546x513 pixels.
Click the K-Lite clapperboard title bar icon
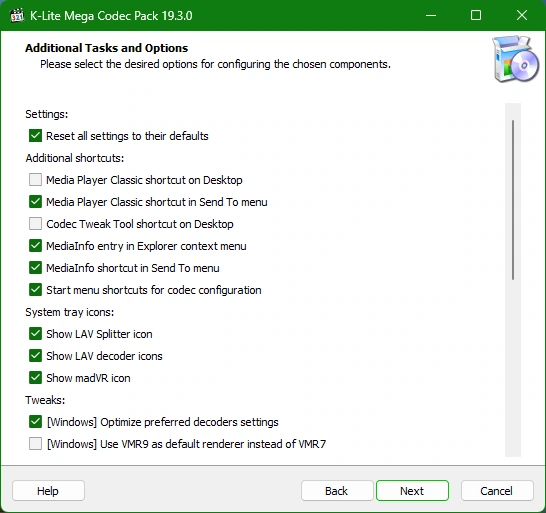17,16
